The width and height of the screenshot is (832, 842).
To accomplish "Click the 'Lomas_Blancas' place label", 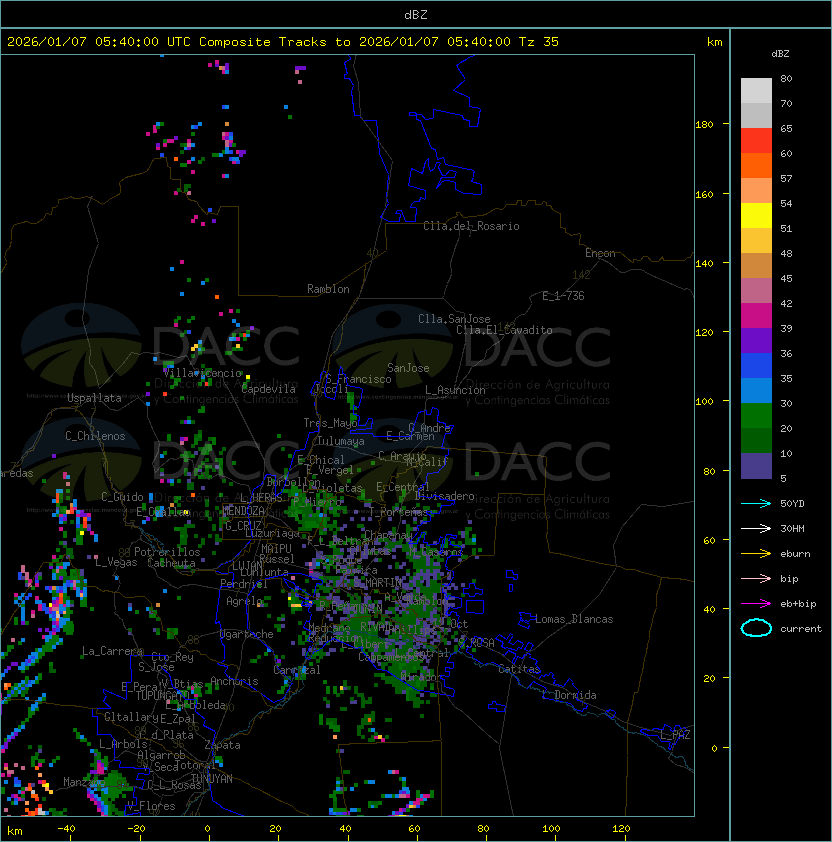I will (574, 619).
